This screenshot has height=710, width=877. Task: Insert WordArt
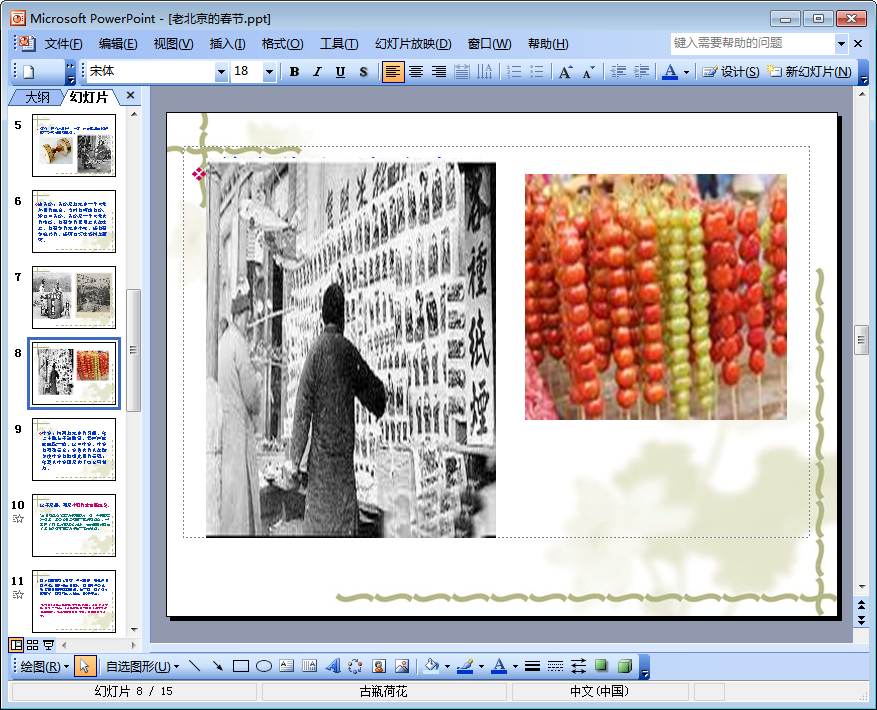(x=333, y=666)
